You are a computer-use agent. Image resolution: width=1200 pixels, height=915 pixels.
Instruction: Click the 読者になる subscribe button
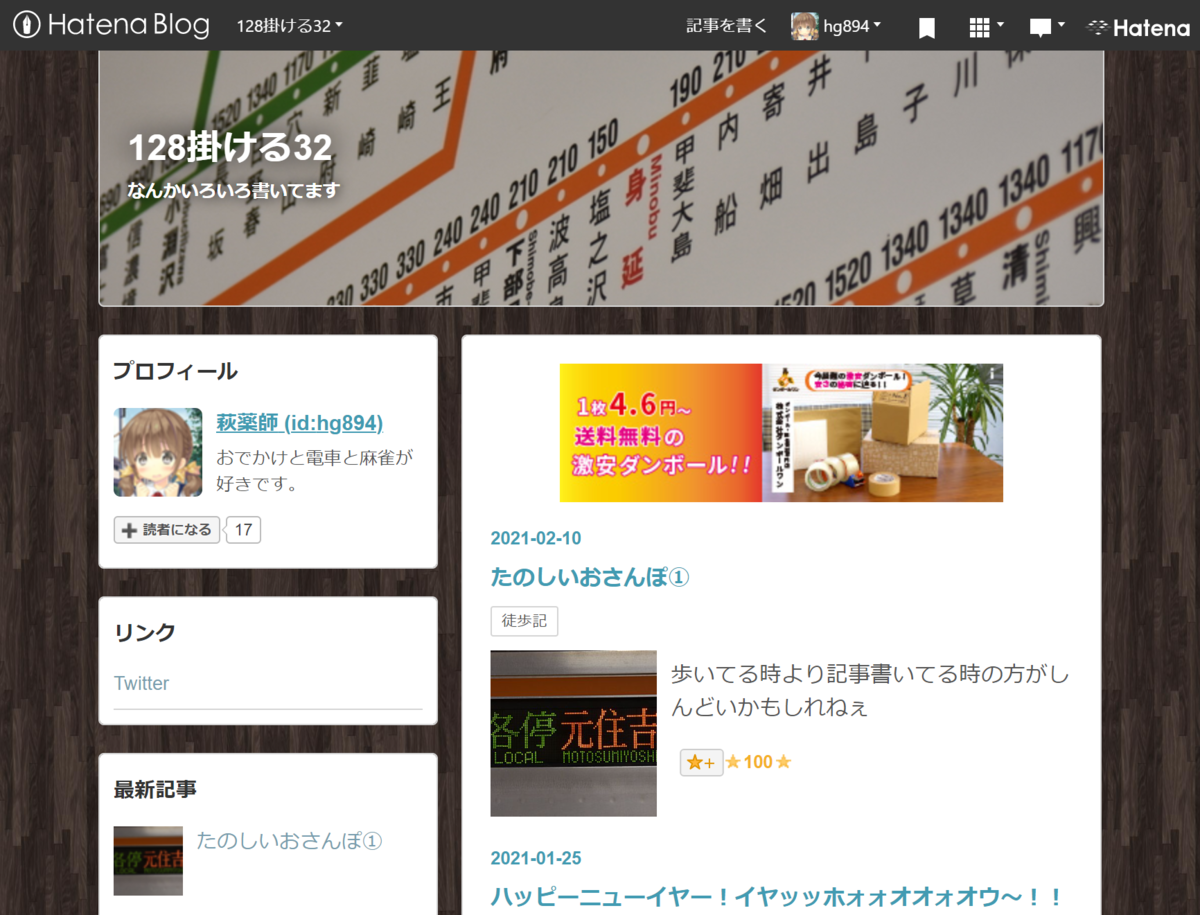[x=167, y=530]
